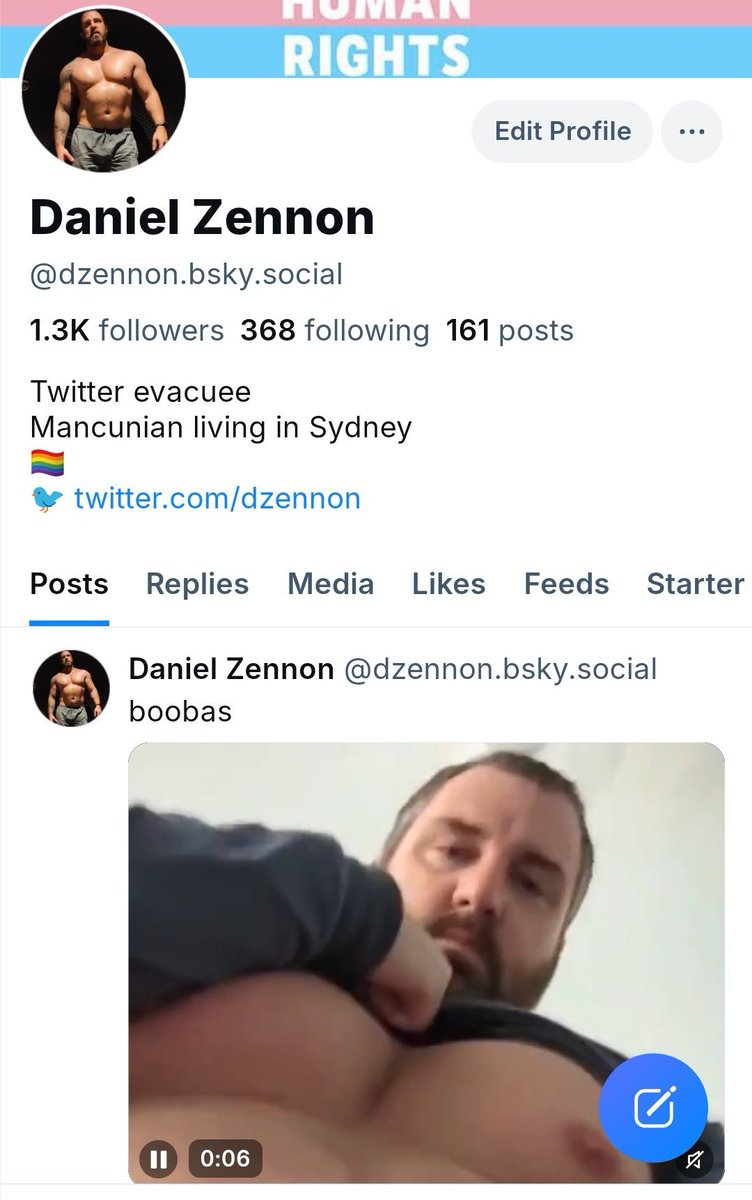This screenshot has height=1200, width=752.
Task: Click the Edit Profile button
Action: pyautogui.click(x=563, y=131)
